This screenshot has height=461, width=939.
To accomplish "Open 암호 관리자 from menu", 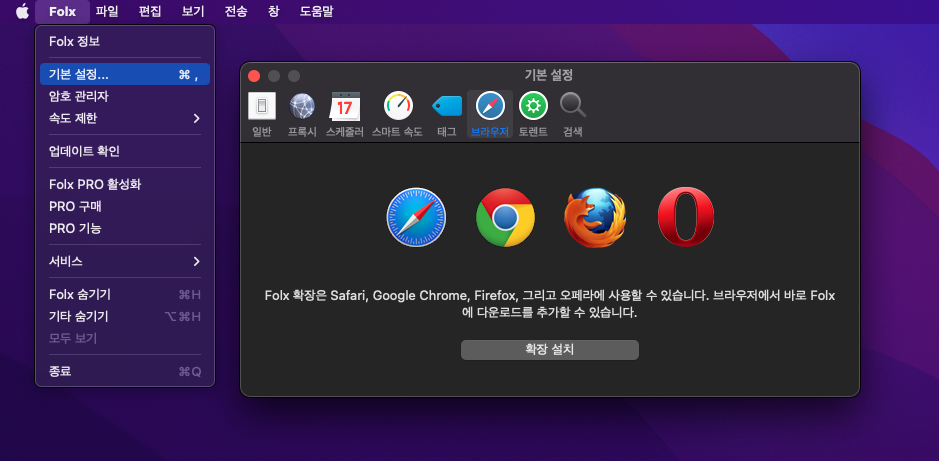I will (x=125, y=96).
